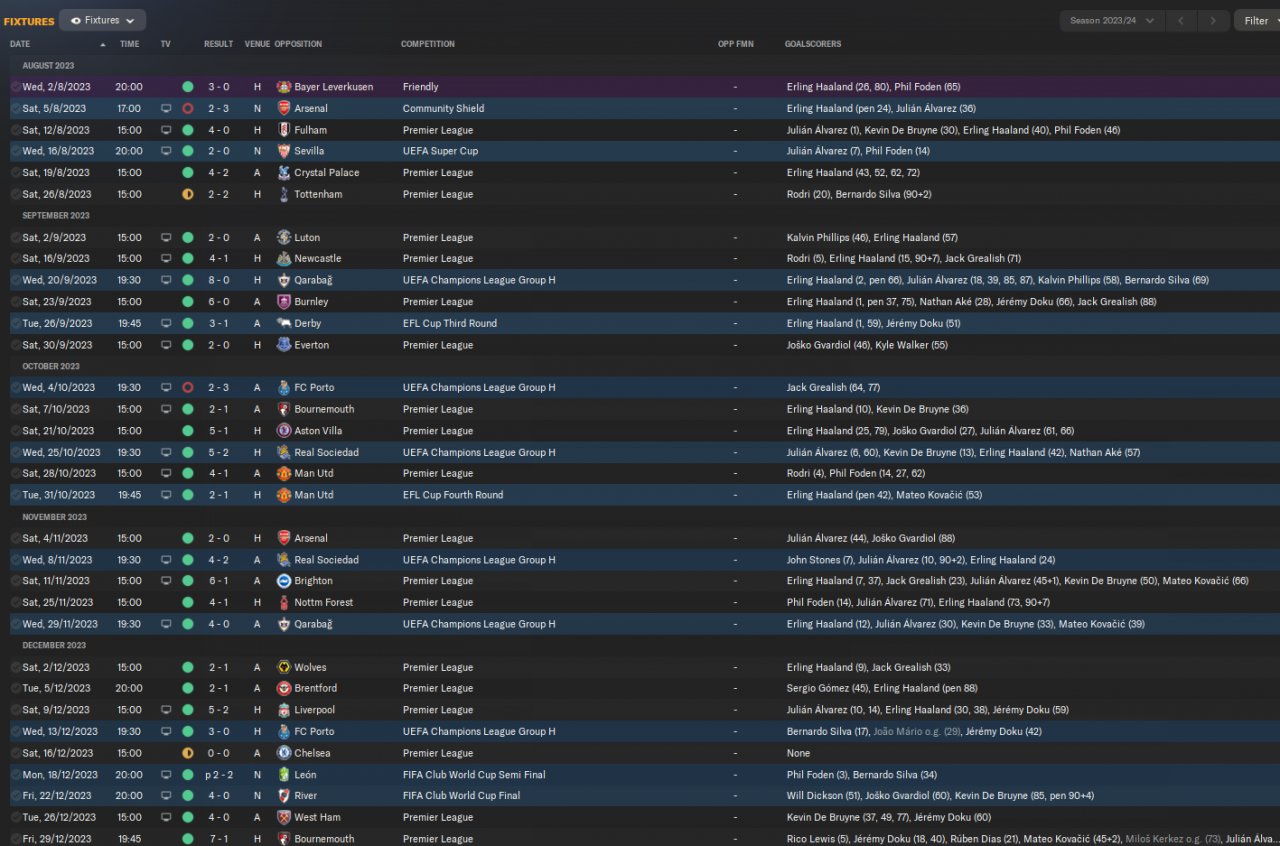Open the Bournemouth link in the 7/10/2023 row

click(x=324, y=409)
